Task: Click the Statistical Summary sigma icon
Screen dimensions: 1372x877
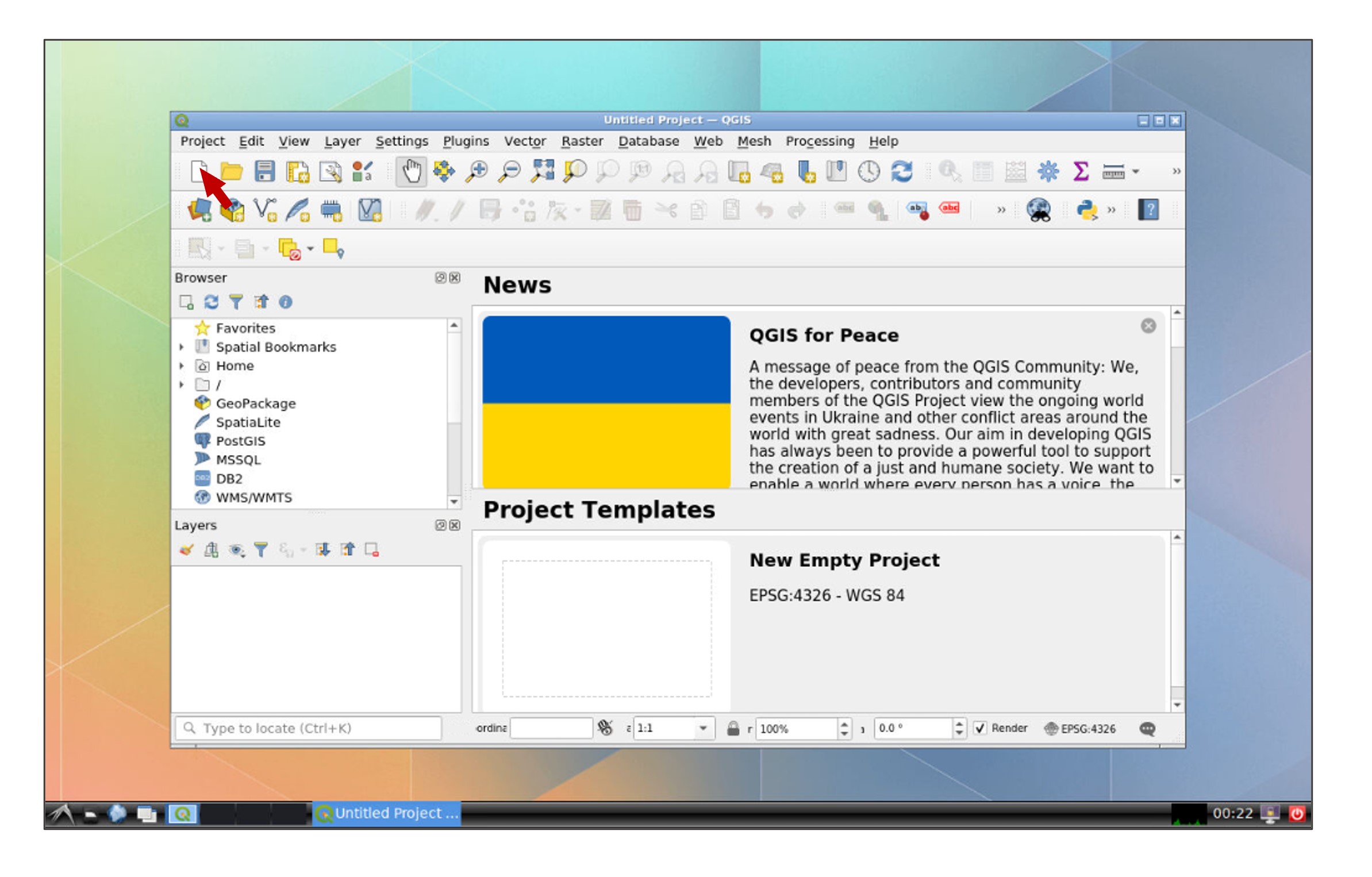Action: click(x=1081, y=171)
